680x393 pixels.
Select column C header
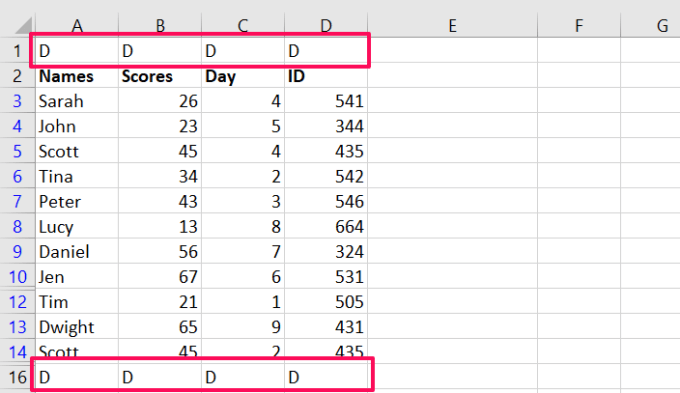click(243, 25)
